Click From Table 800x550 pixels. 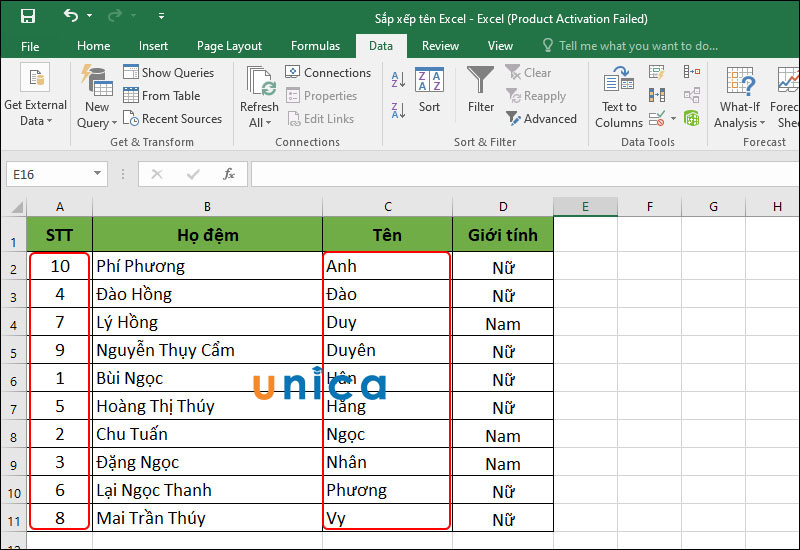tap(162, 95)
